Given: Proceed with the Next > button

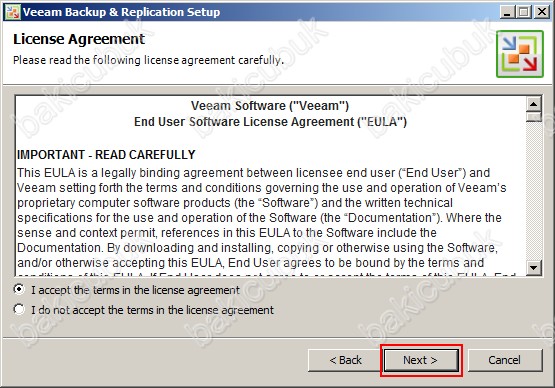Looking at the screenshot, I should (421, 360).
